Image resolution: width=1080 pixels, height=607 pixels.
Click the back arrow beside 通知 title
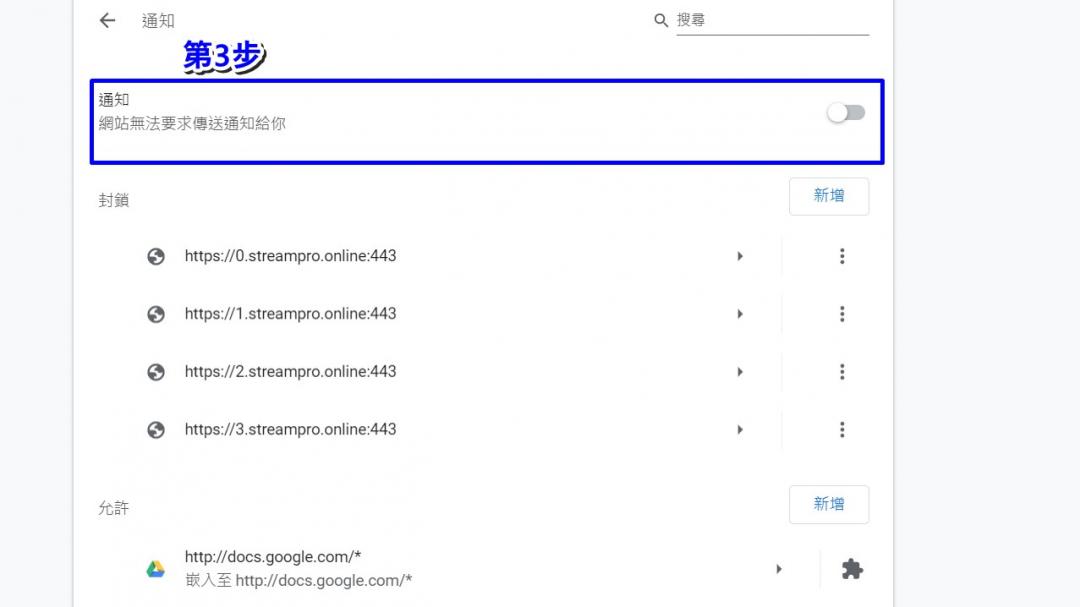(108, 21)
